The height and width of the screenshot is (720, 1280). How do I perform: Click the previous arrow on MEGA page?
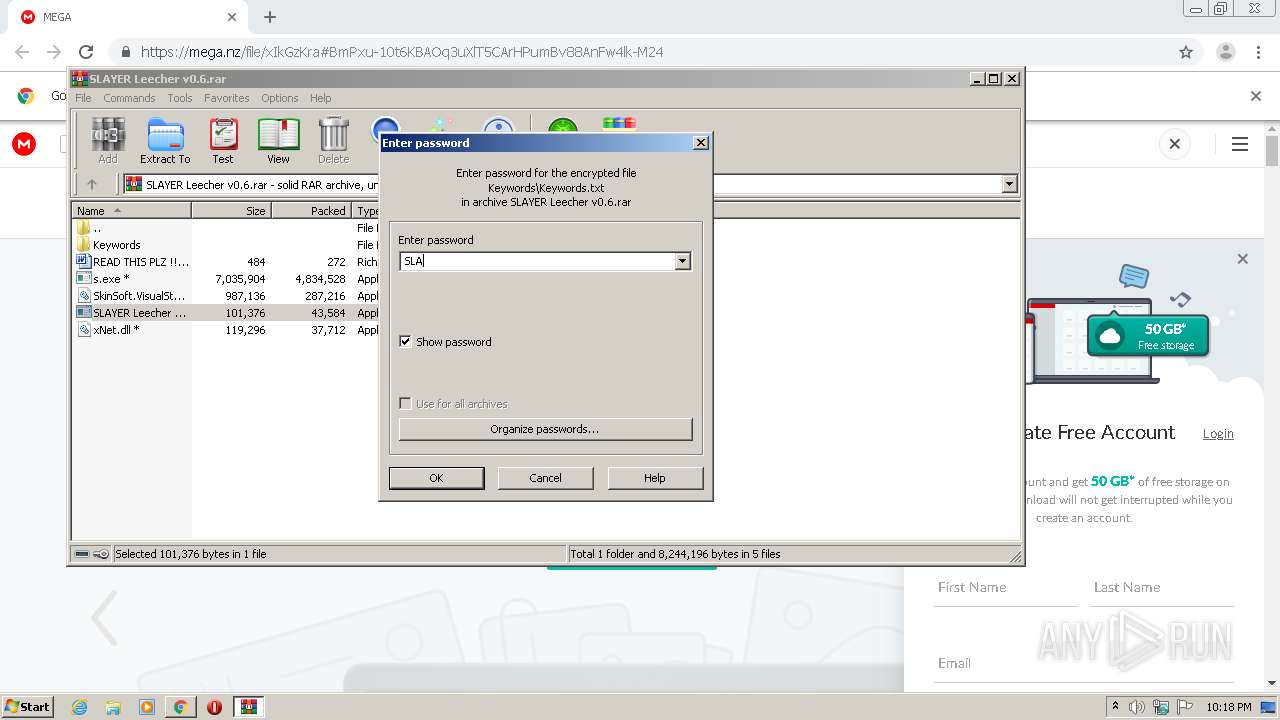(x=104, y=617)
